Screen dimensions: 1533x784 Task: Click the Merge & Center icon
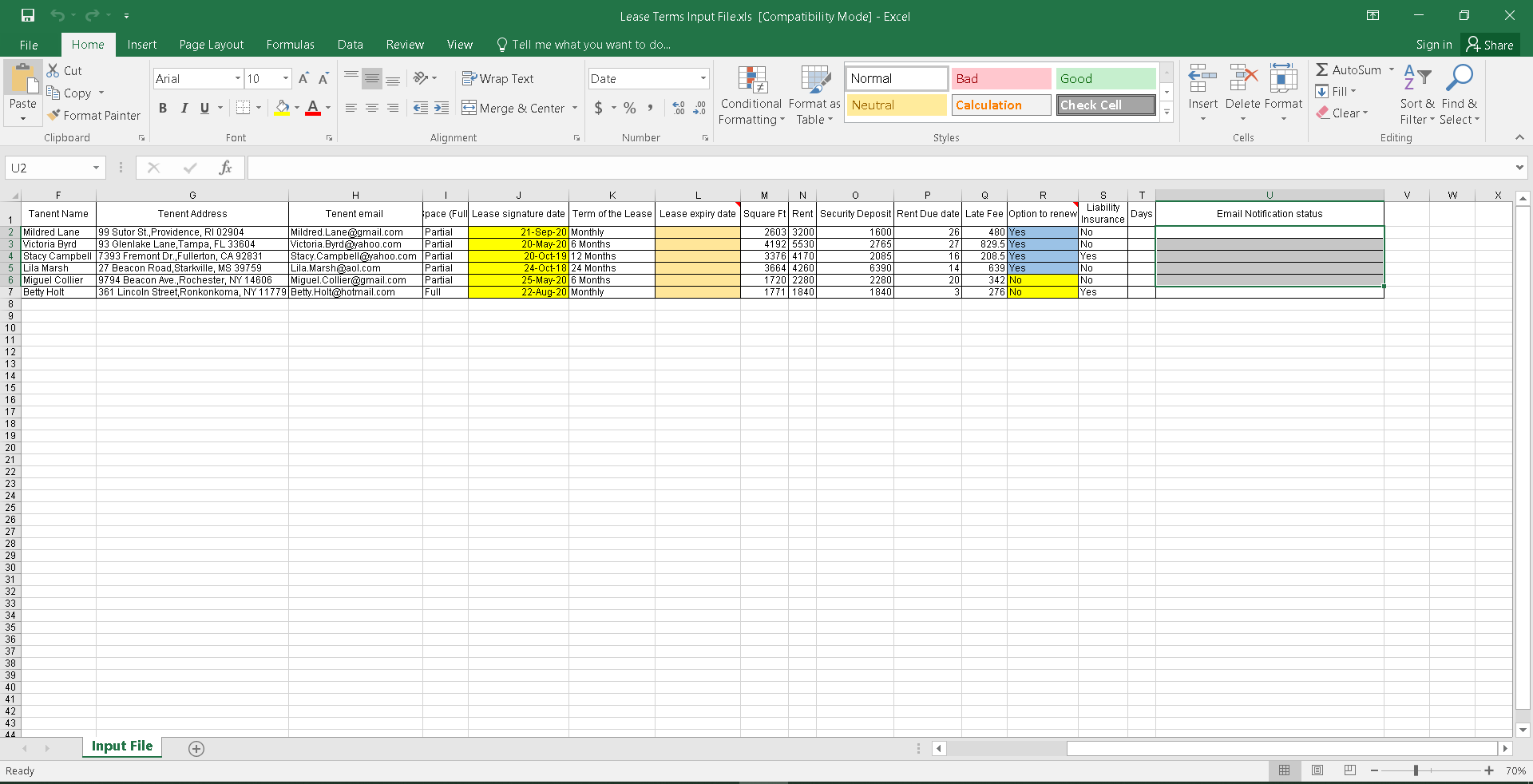469,108
